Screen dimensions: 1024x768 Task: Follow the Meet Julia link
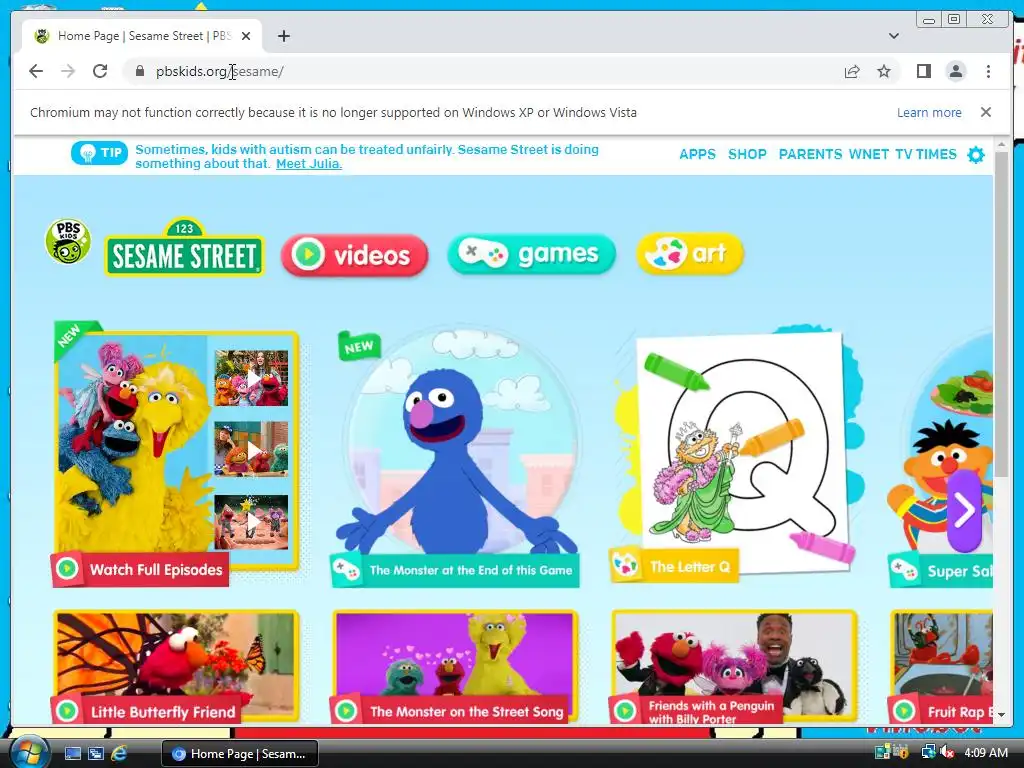click(x=309, y=164)
